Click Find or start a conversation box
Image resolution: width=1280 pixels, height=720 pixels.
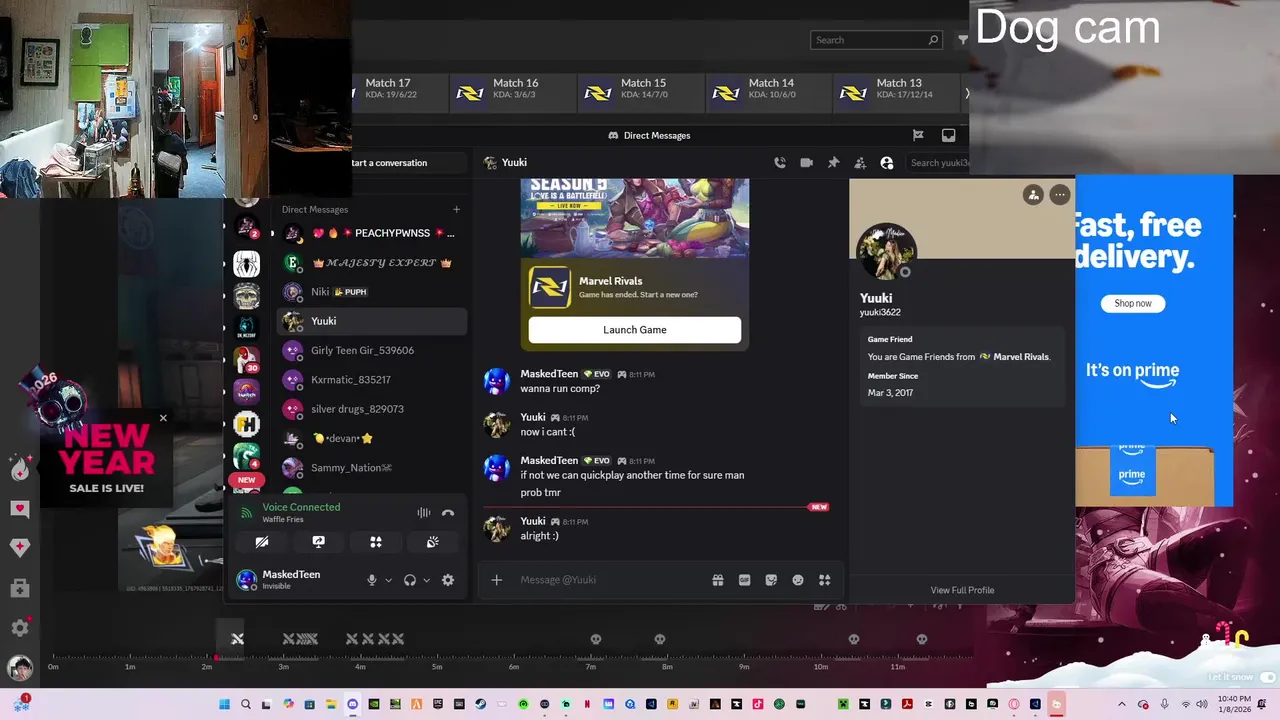coord(408,163)
